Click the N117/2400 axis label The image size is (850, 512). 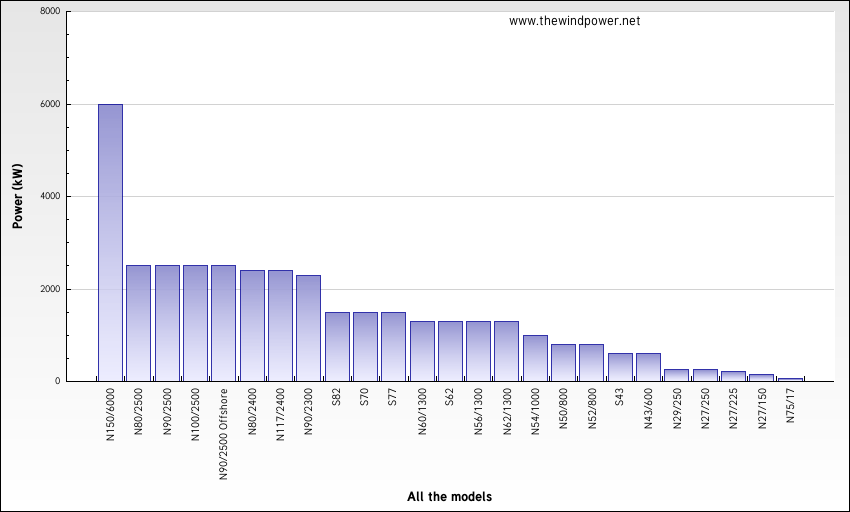coord(280,414)
